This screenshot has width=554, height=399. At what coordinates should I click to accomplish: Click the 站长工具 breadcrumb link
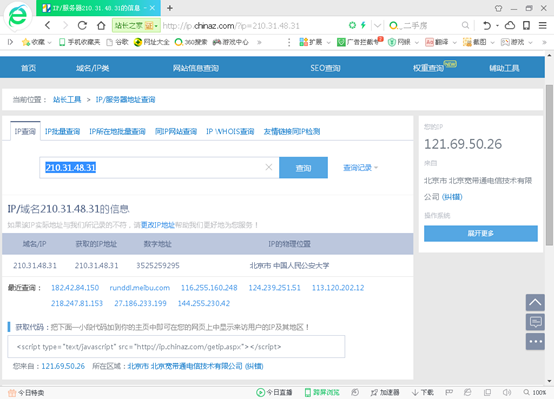tap(67, 100)
